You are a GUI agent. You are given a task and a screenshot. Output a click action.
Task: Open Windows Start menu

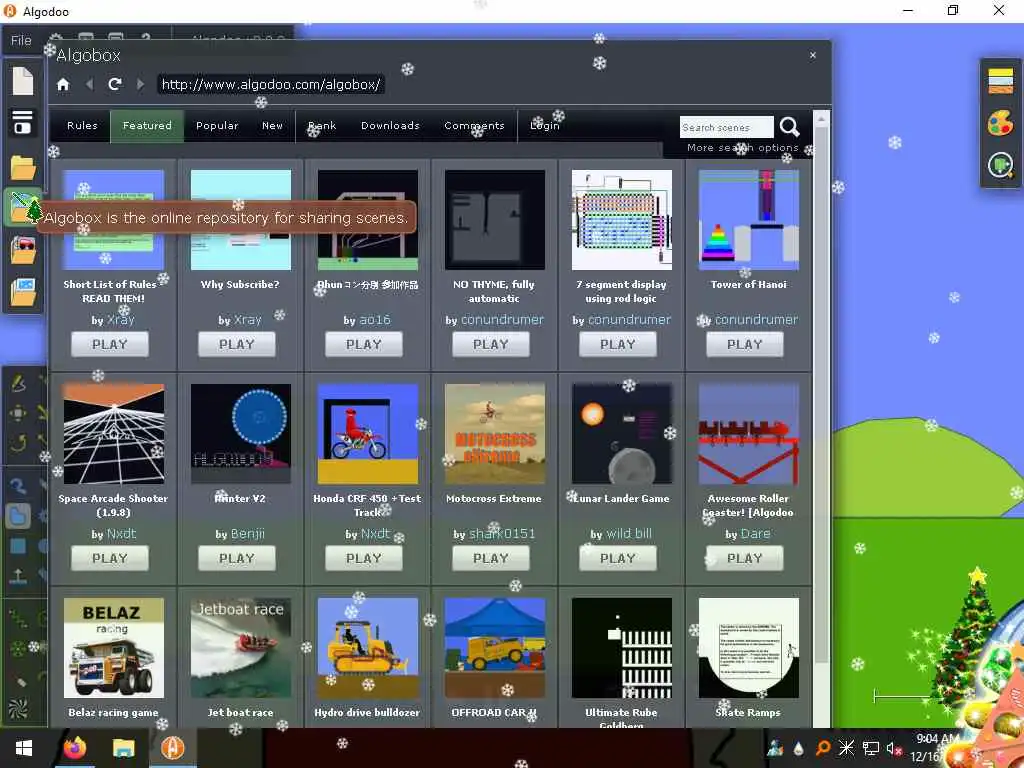(x=24, y=748)
